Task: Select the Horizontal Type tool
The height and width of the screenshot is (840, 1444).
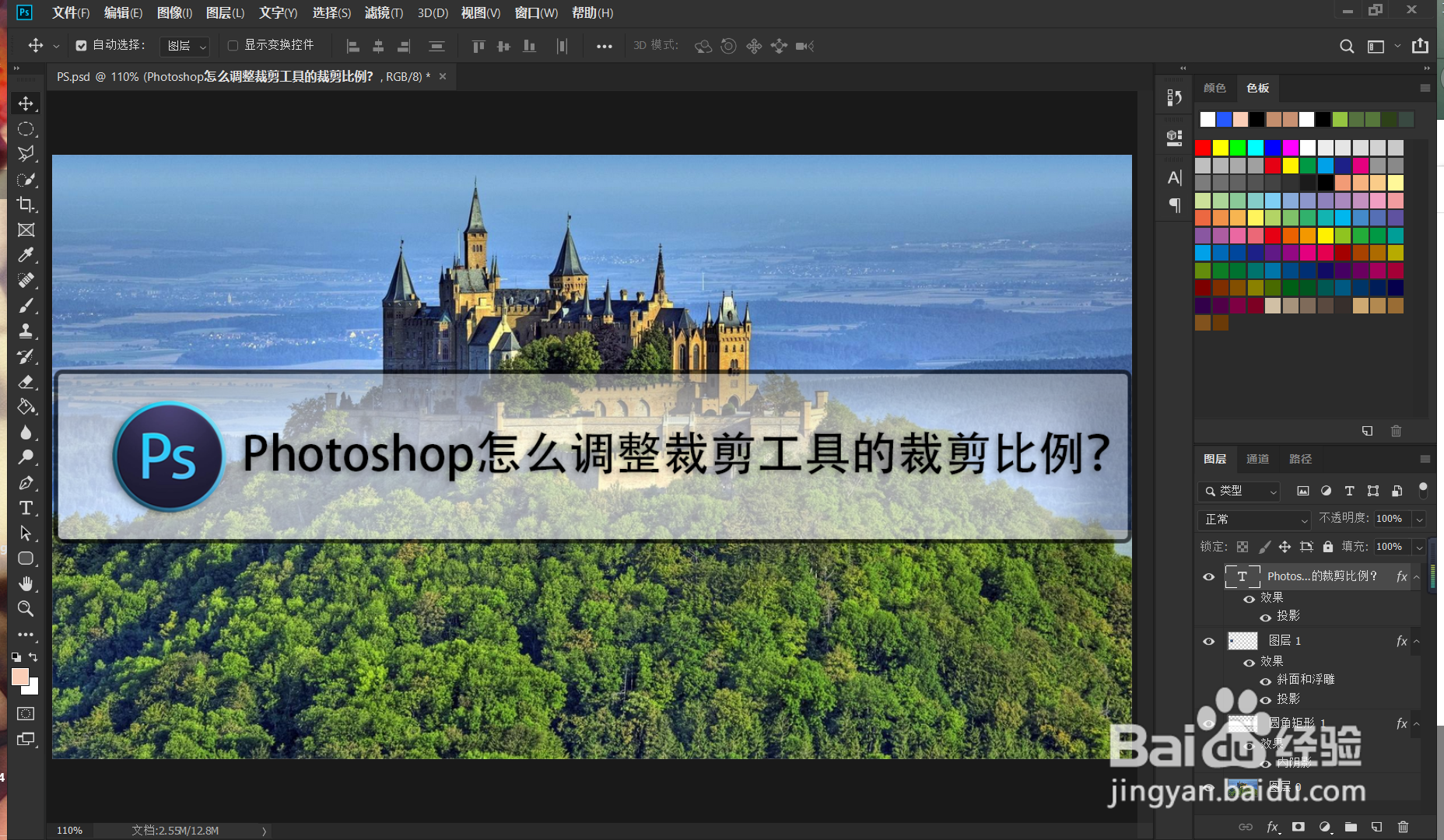Action: 26,508
